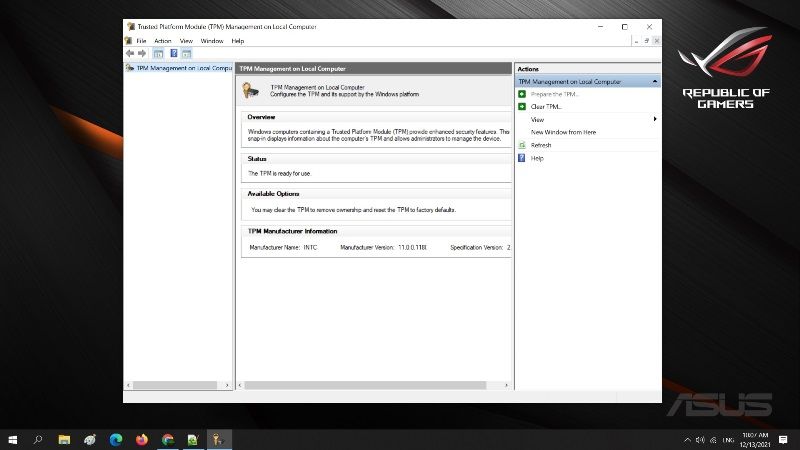Click the center pane horizontal scrollbar thumb

point(365,385)
